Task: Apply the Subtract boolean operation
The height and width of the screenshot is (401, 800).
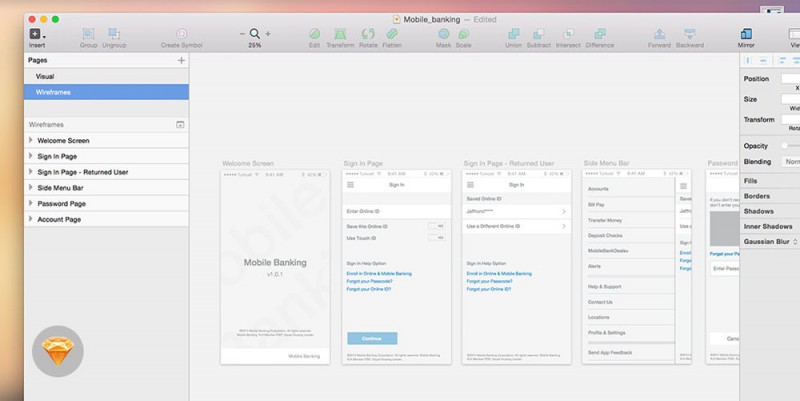Action: tap(539, 35)
